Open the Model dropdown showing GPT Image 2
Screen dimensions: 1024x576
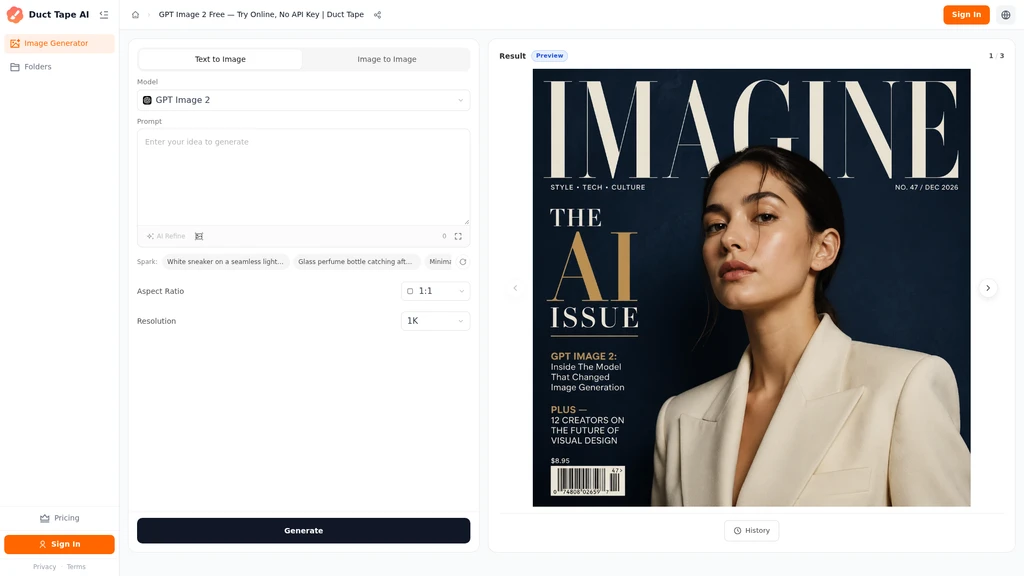click(304, 100)
